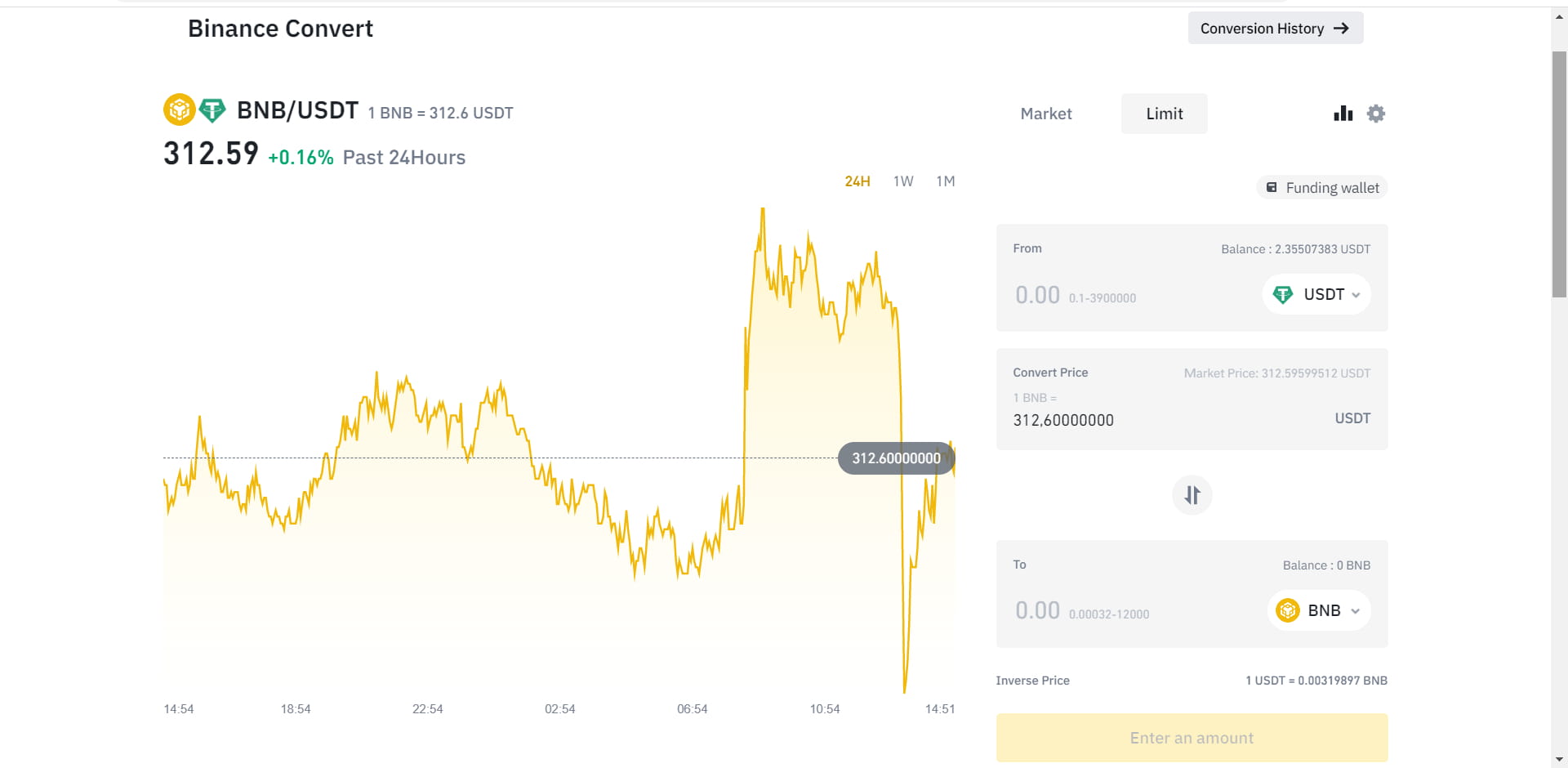Click the arrow in Conversion History

pyautogui.click(x=1341, y=29)
